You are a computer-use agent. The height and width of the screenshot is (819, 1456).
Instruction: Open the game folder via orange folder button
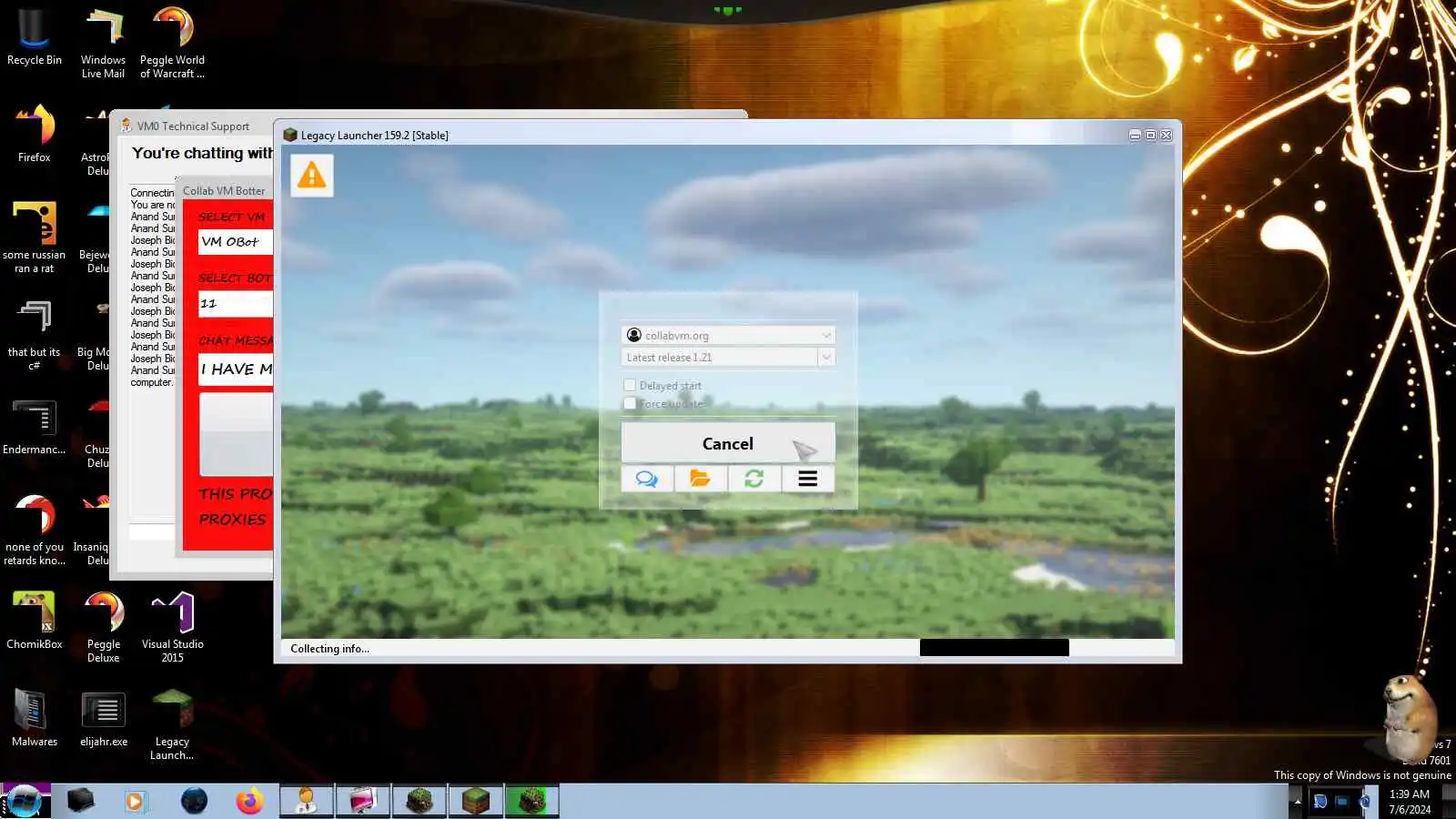(x=700, y=479)
